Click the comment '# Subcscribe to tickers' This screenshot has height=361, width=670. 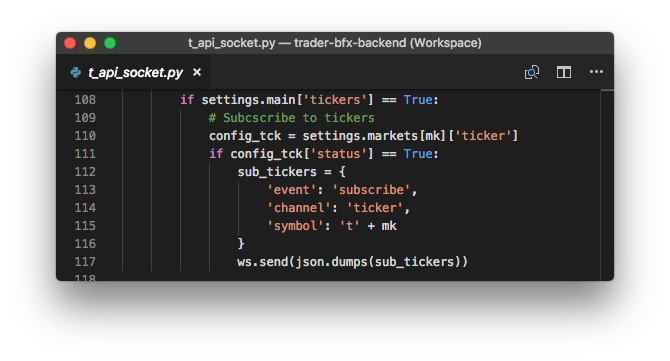tap(291, 117)
